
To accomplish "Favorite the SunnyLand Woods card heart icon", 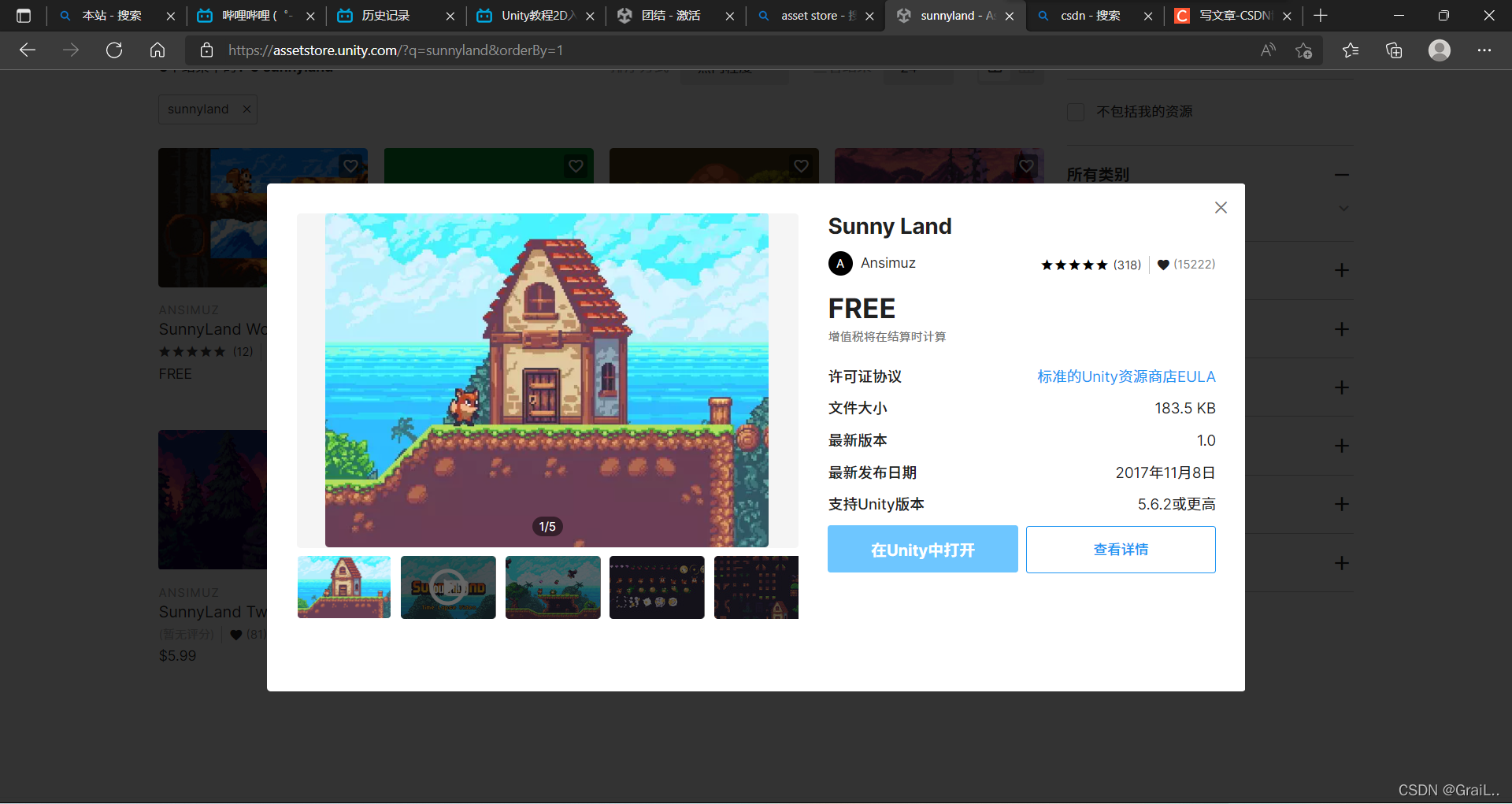I will coord(350,166).
